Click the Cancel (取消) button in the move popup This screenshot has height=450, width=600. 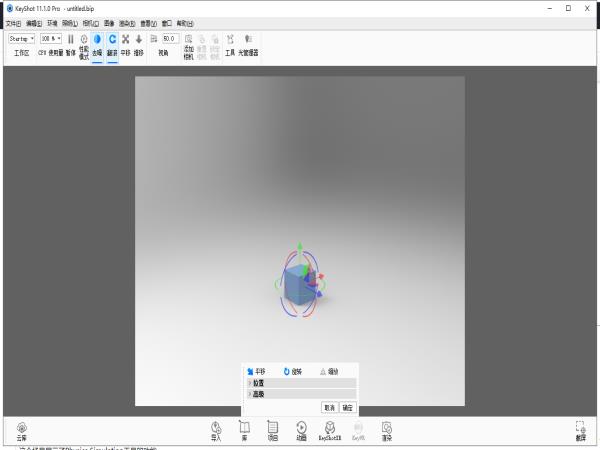pyautogui.click(x=329, y=408)
